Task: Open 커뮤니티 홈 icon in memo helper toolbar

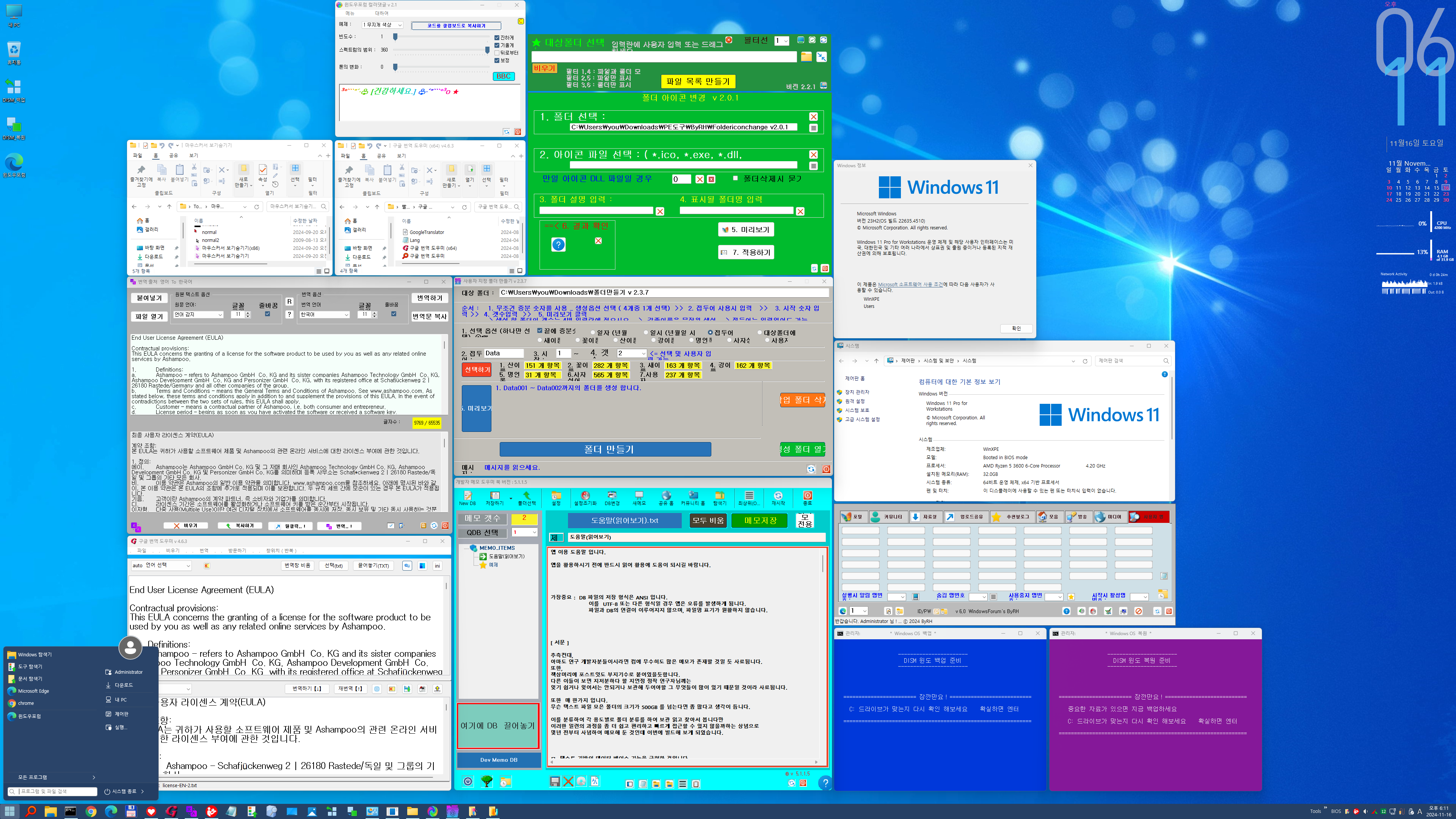Action: click(x=693, y=498)
